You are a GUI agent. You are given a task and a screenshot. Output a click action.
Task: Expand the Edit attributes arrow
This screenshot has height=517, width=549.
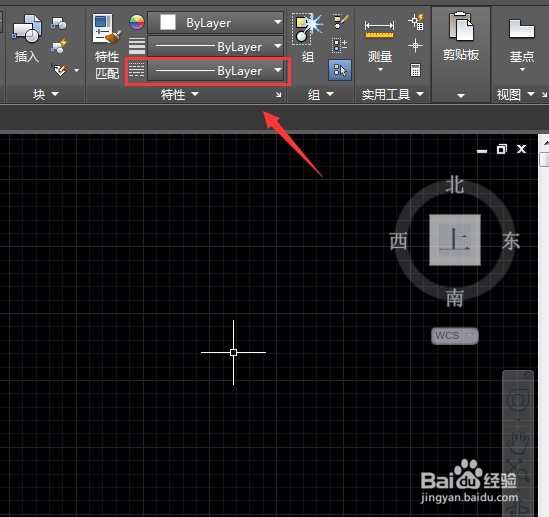point(76,70)
